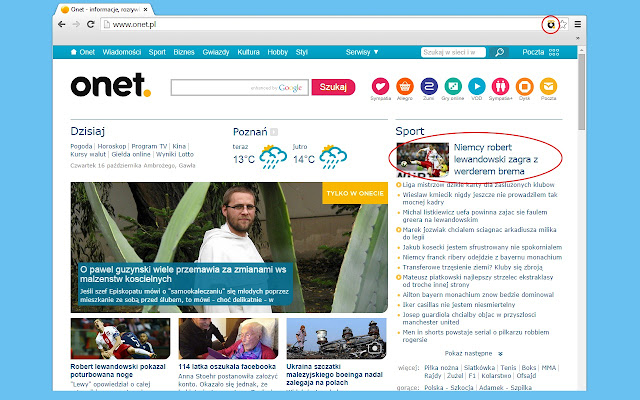This screenshot has width=640, height=400.
Task: Open the footballers thumbnail for Lewandowski story
Action: point(120,338)
